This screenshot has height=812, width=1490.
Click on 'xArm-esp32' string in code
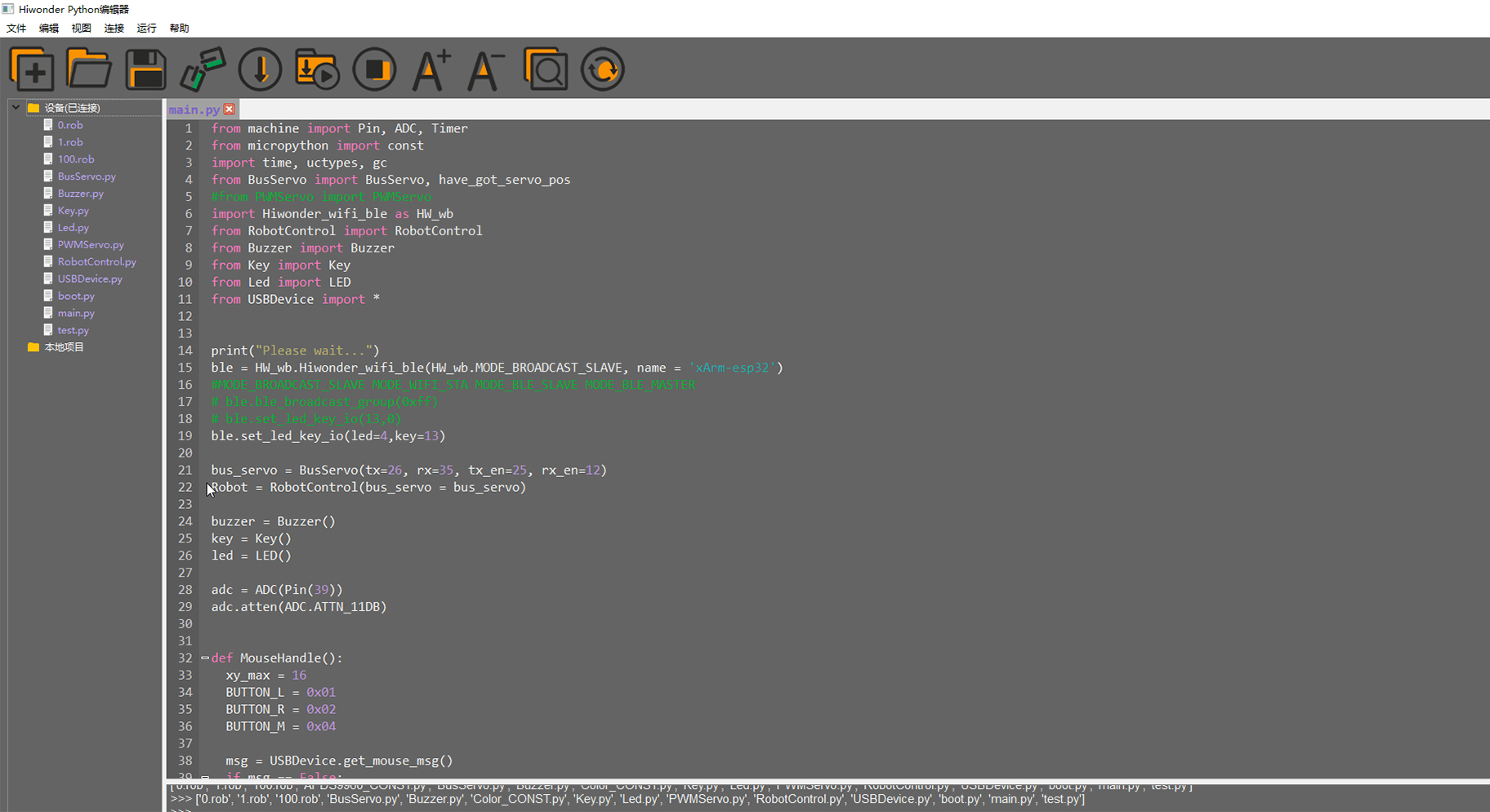pyautogui.click(x=732, y=368)
